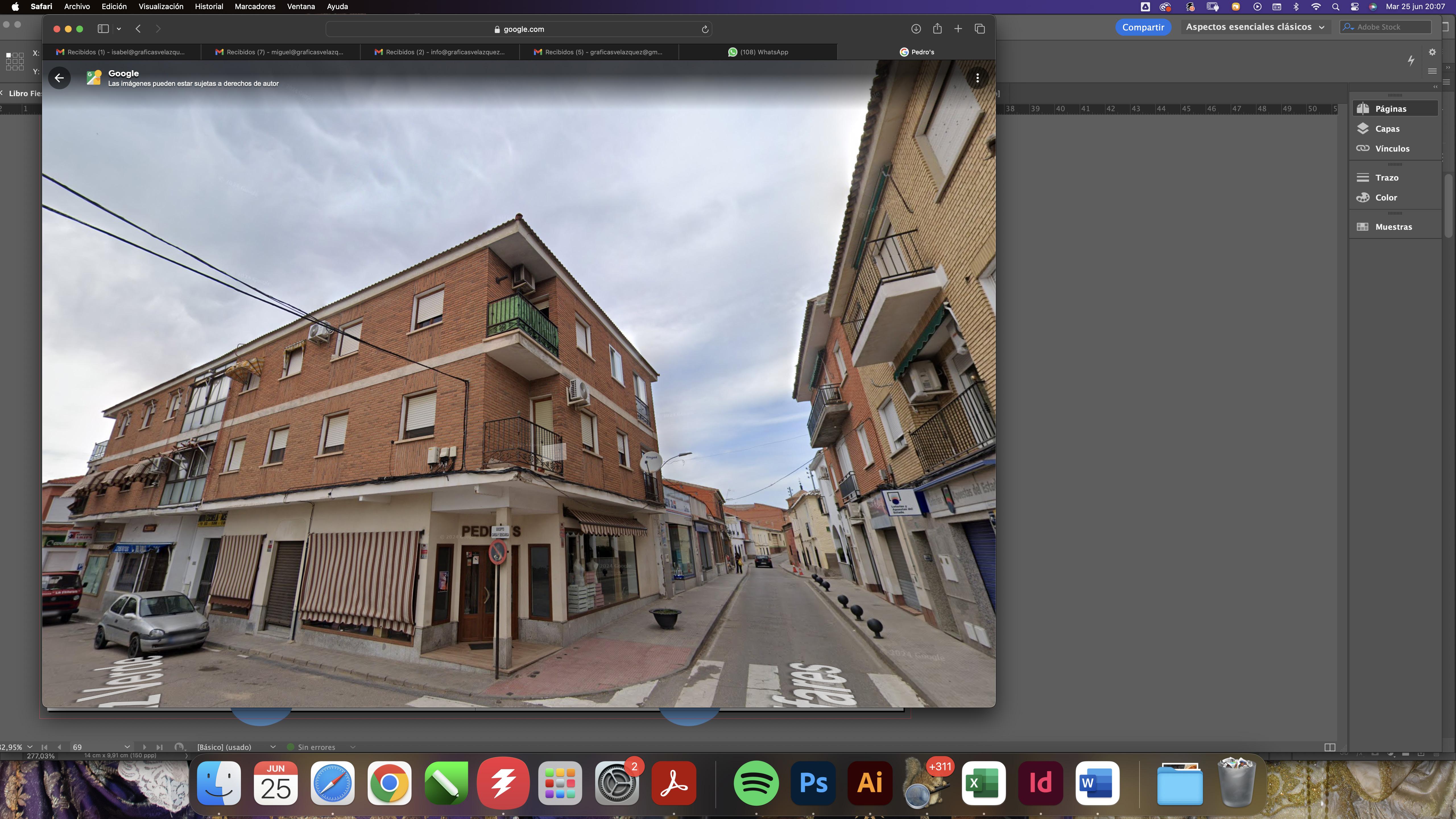
Task: Open the Capas panel in InDesign
Action: click(x=1387, y=129)
